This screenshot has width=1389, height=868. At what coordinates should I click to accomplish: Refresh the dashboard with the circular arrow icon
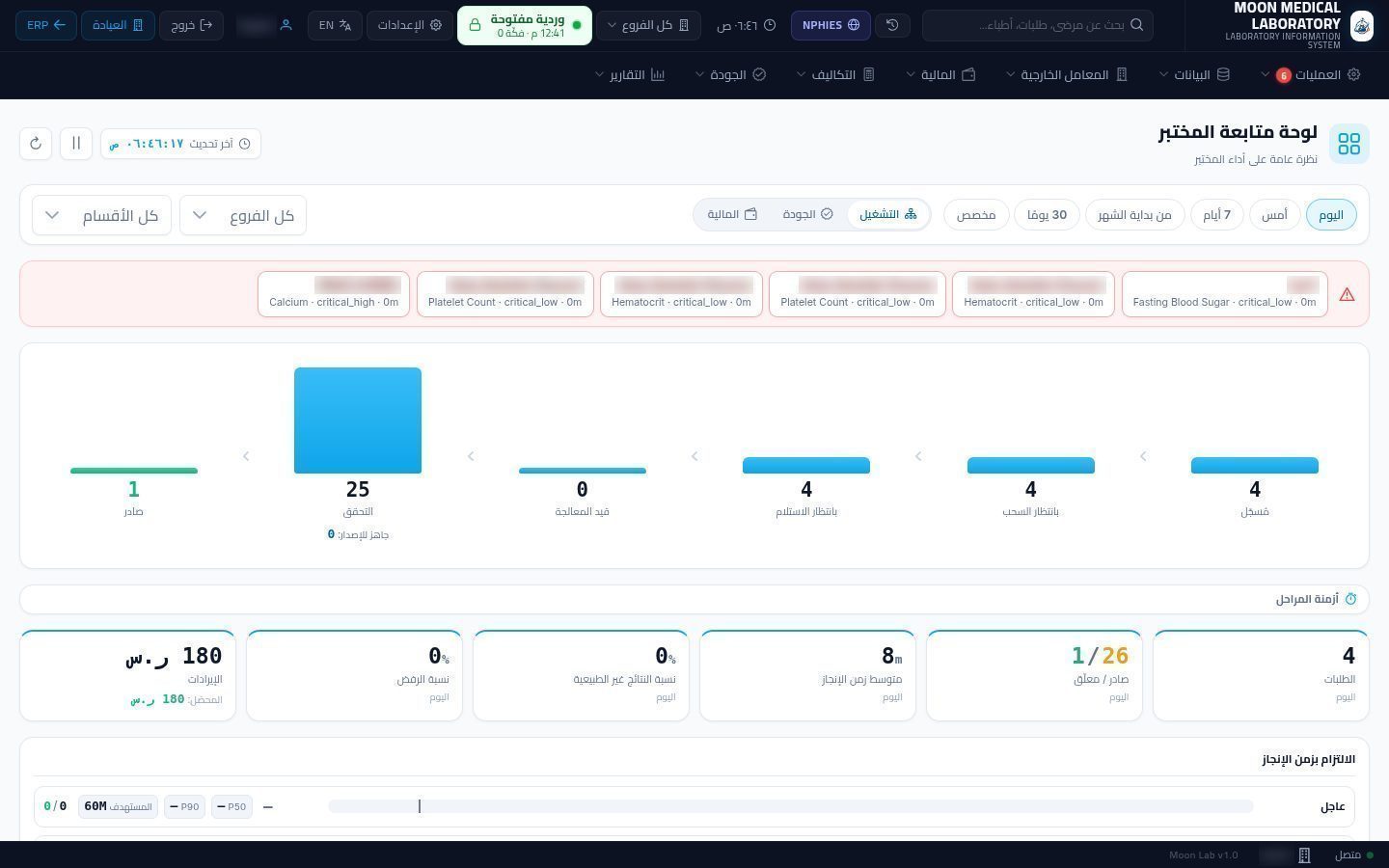(36, 144)
